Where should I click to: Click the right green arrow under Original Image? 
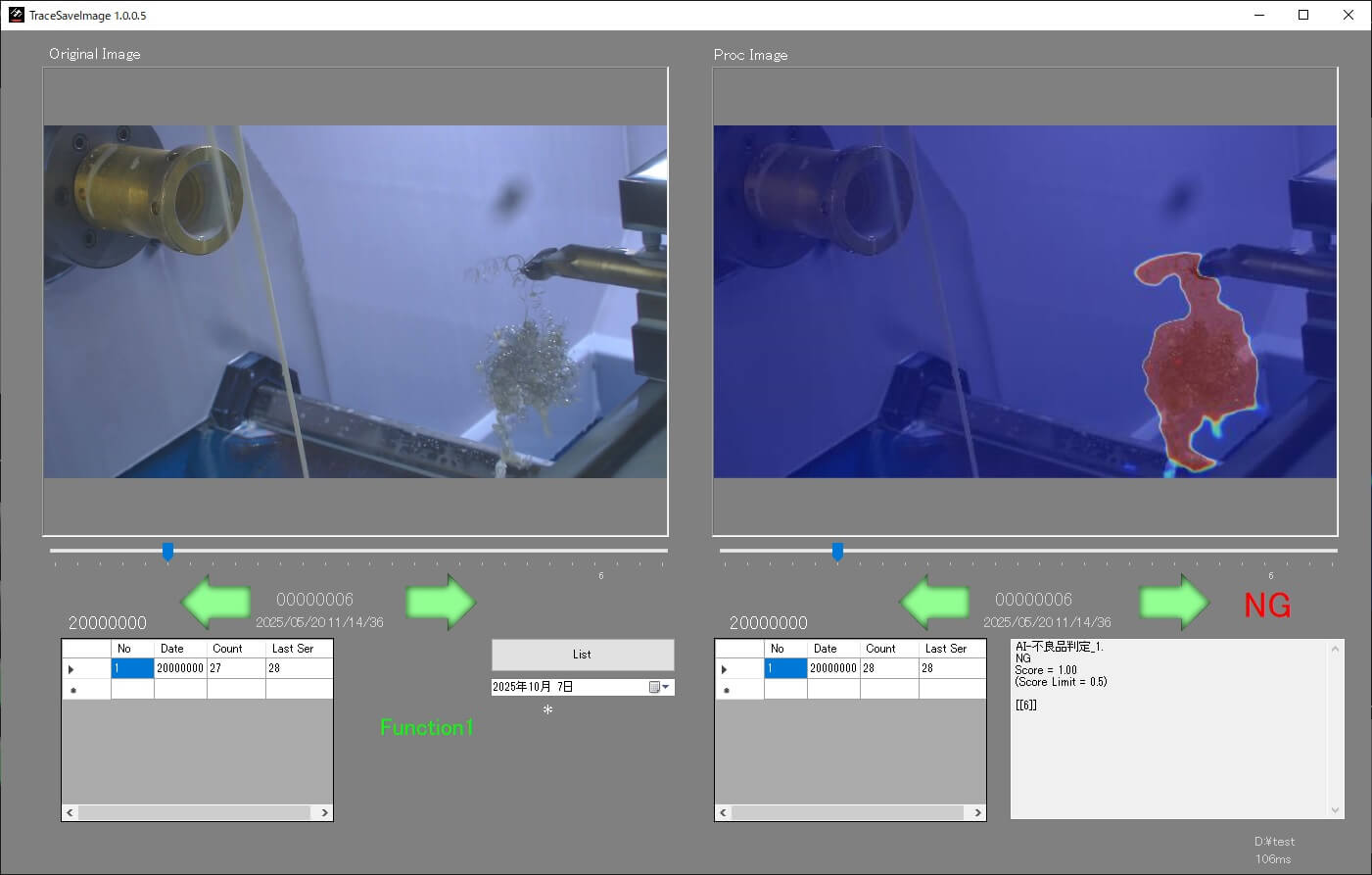tap(441, 601)
